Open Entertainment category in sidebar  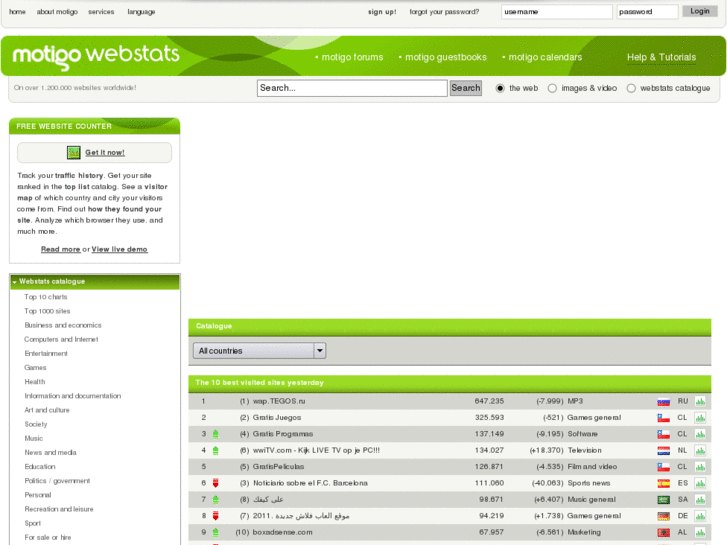click(x=45, y=353)
